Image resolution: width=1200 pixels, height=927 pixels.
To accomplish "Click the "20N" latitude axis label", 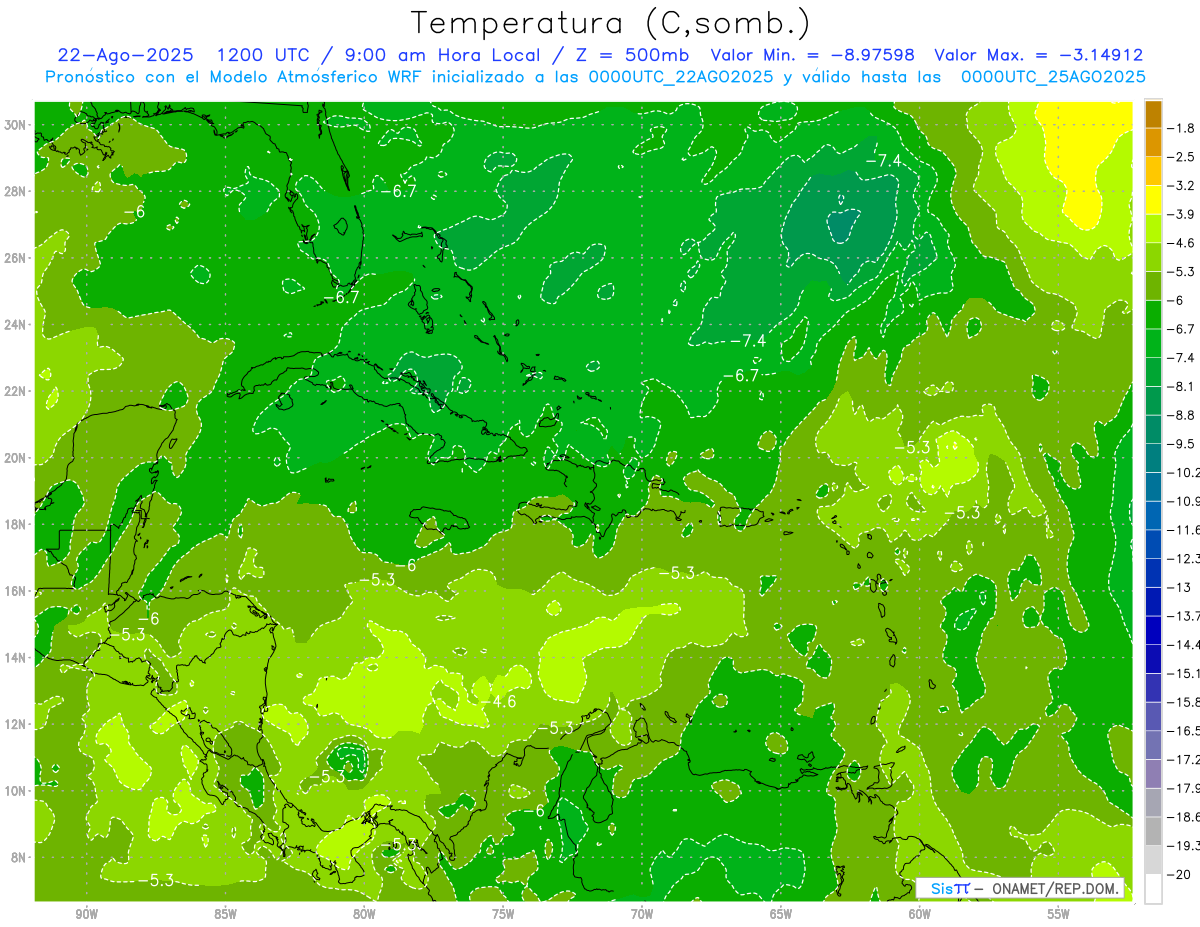I will tap(16, 458).
